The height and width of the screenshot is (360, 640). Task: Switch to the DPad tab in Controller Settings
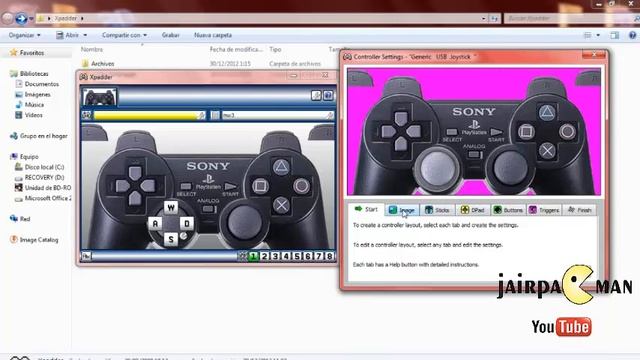472,210
